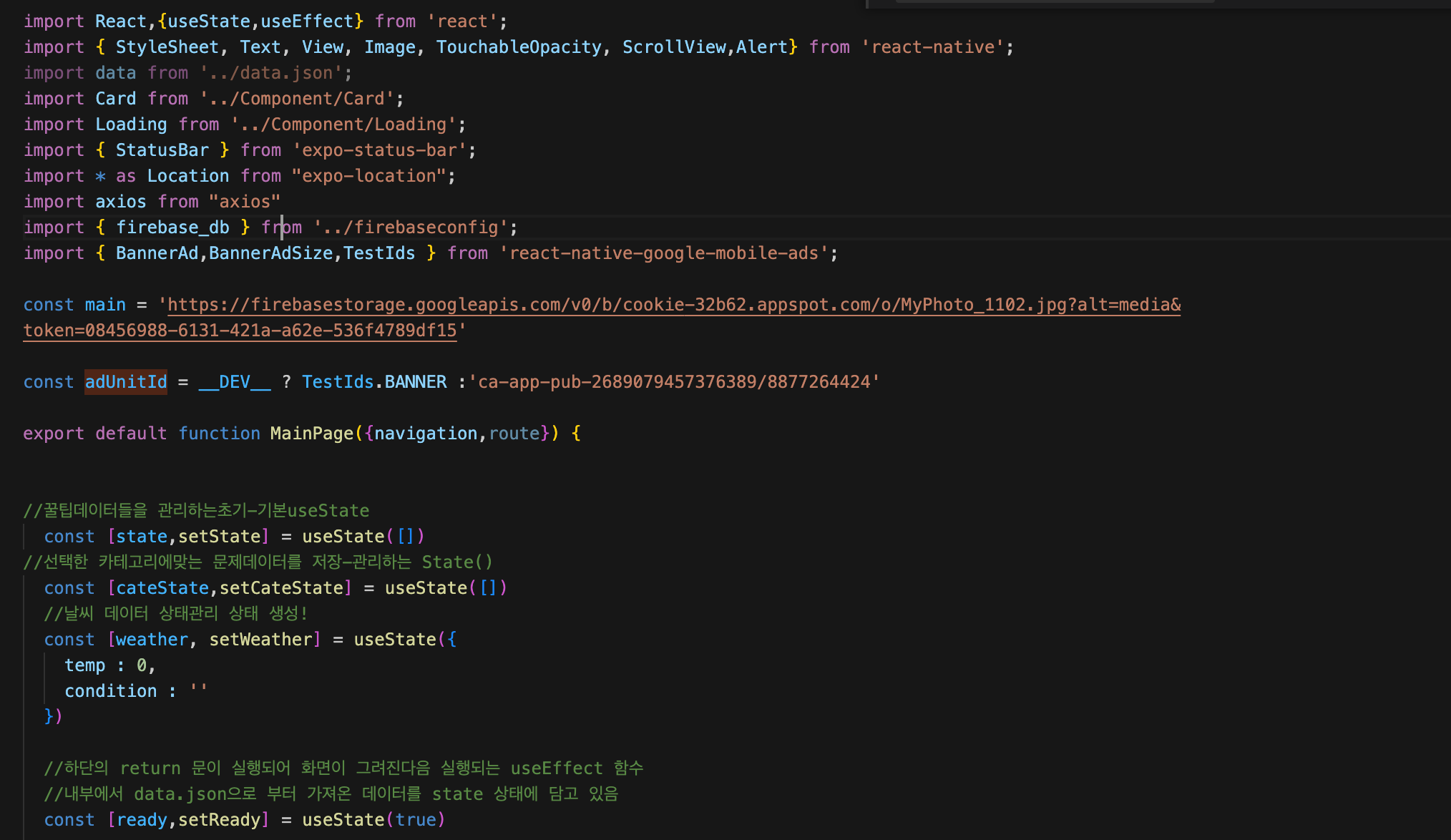1451x840 pixels.
Task: Click the '__DEV__' variable
Action: [235, 382]
